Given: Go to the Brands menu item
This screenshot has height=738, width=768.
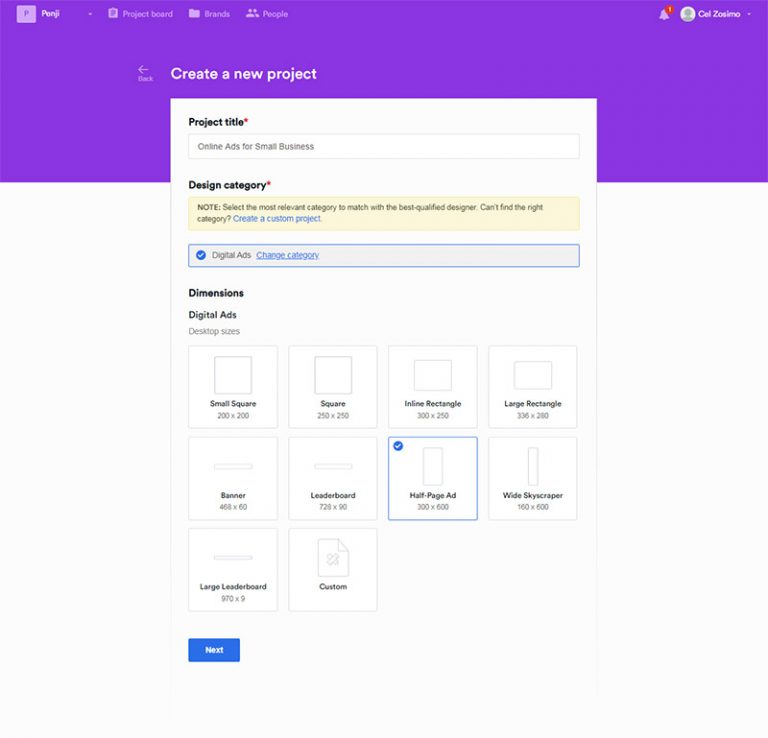Looking at the screenshot, I should click(x=209, y=14).
